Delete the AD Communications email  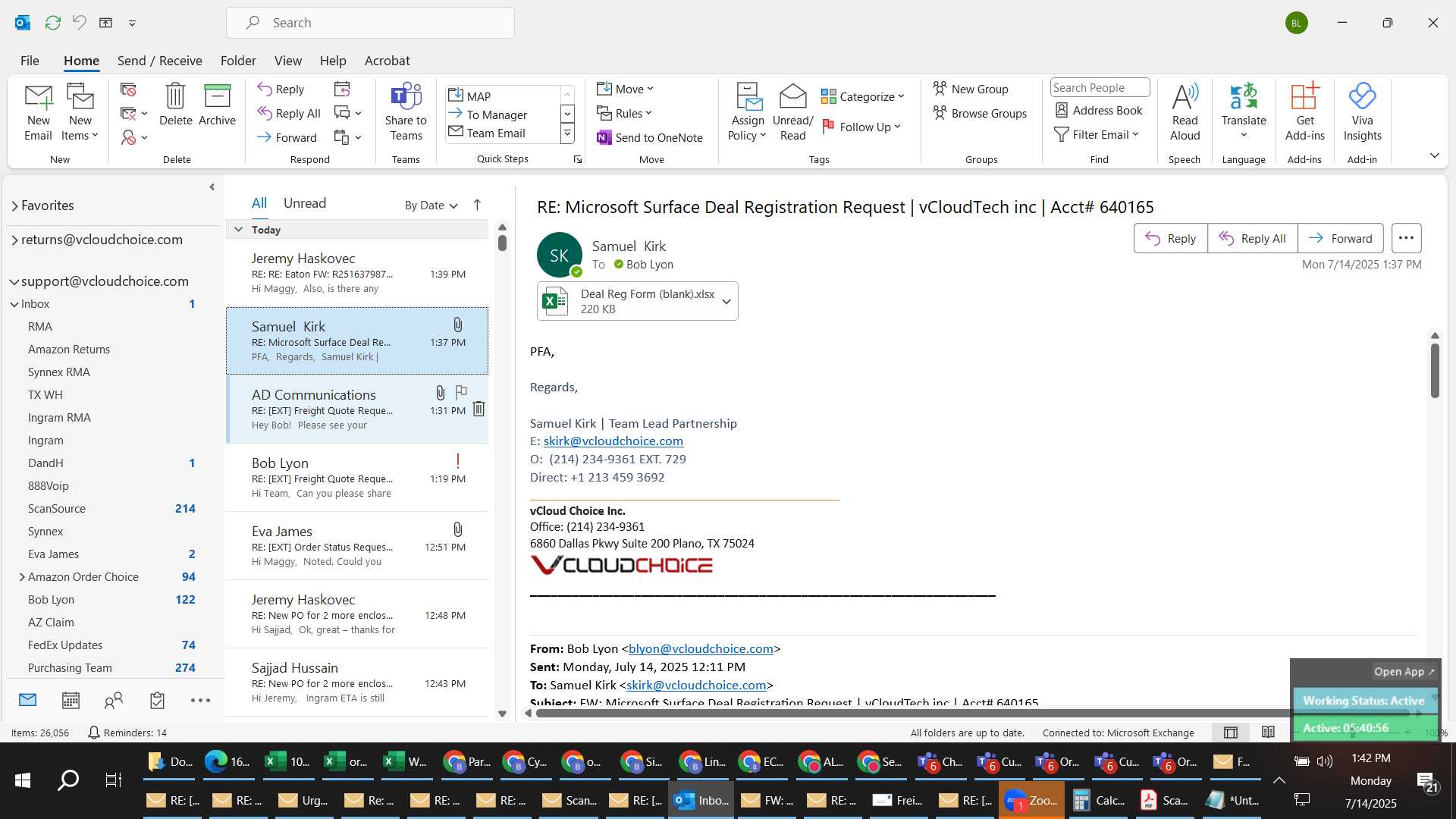pyautogui.click(x=479, y=409)
